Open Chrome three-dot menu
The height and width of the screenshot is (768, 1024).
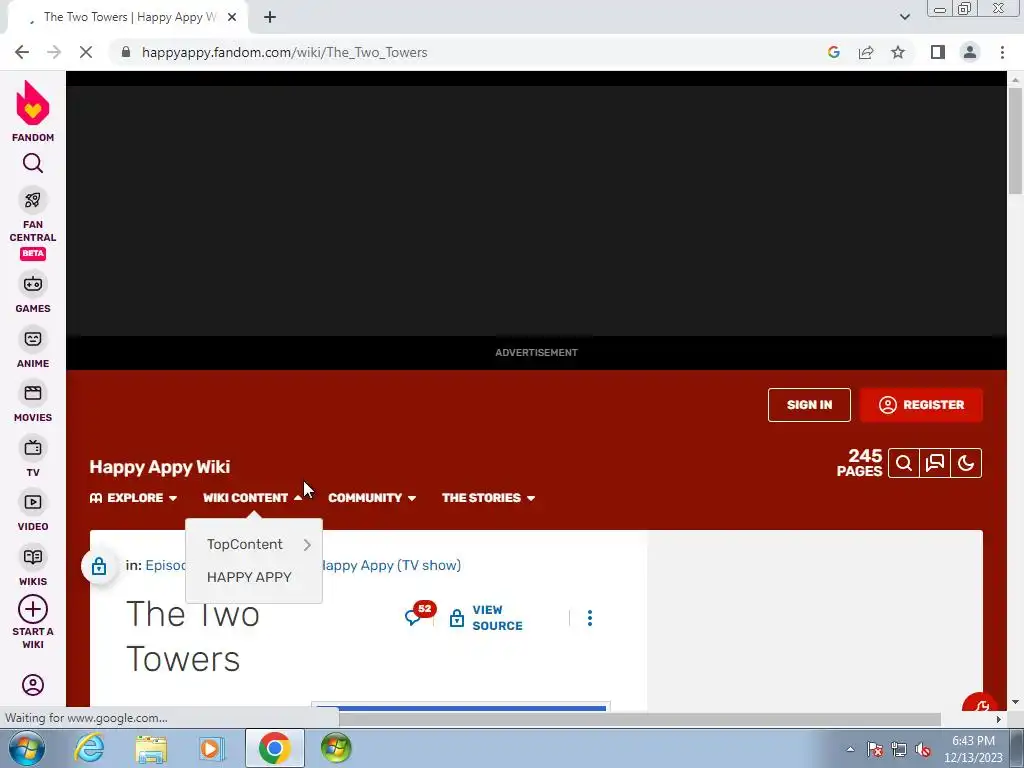coord(1002,52)
